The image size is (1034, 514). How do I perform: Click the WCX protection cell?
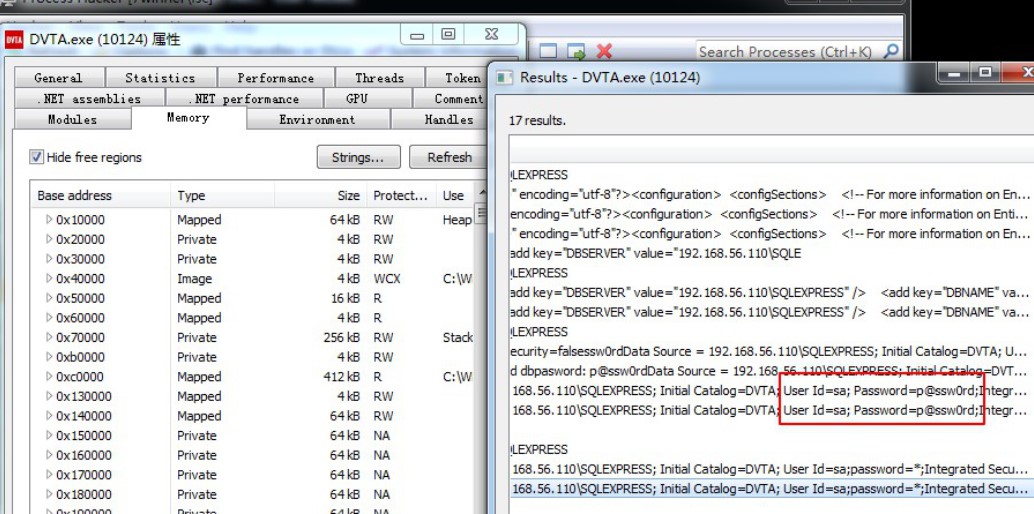point(386,278)
